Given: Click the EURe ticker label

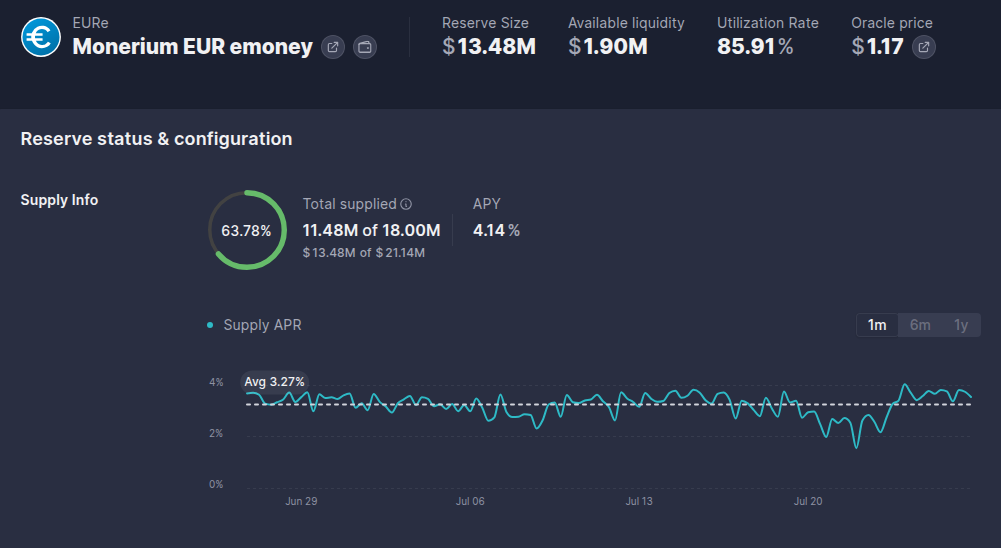Looking at the screenshot, I should point(91,23).
